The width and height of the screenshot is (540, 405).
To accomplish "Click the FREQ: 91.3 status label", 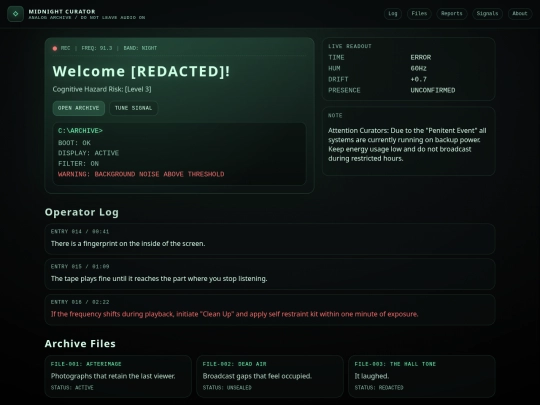I will [x=97, y=48].
